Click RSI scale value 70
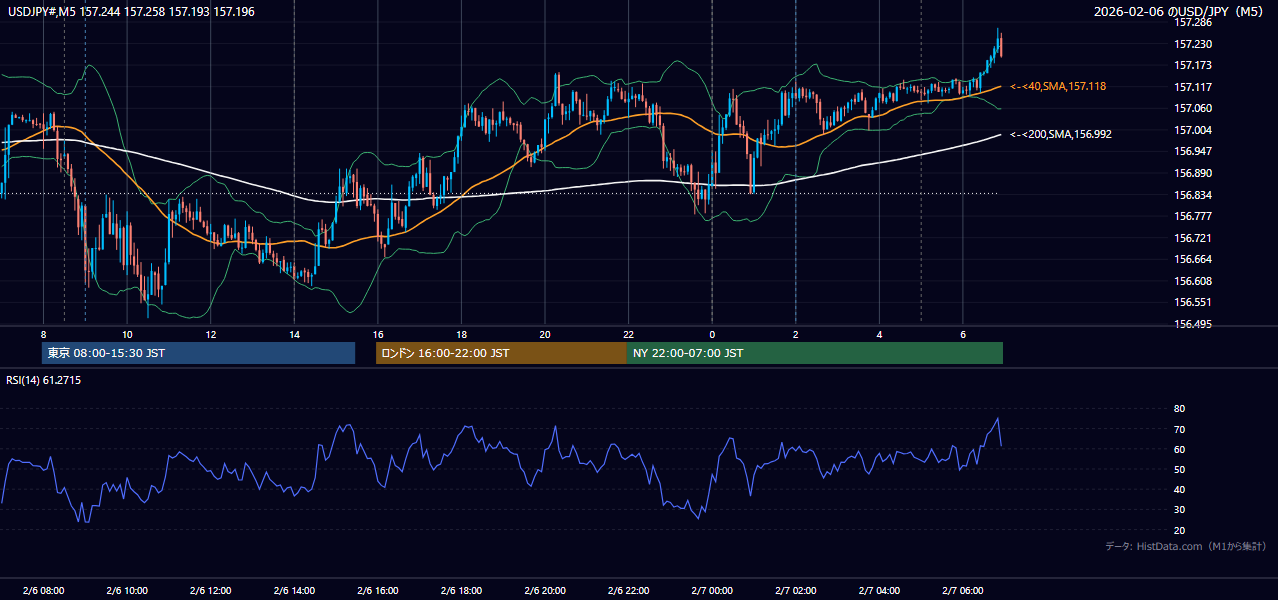Screen dimensions: 1278x600 click(x=1179, y=429)
